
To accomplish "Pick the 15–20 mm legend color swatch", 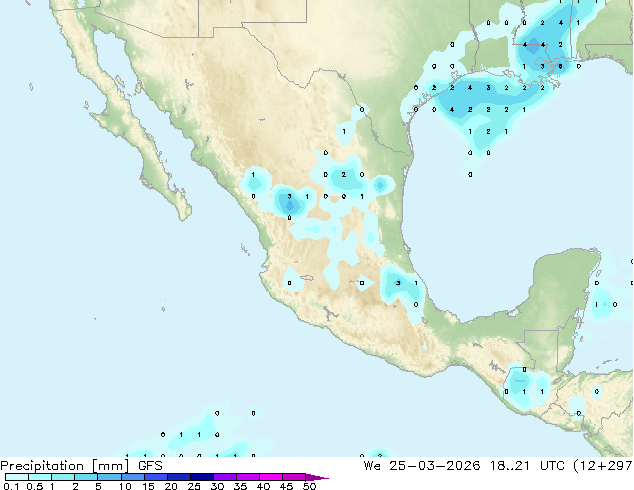I will pos(156,477).
